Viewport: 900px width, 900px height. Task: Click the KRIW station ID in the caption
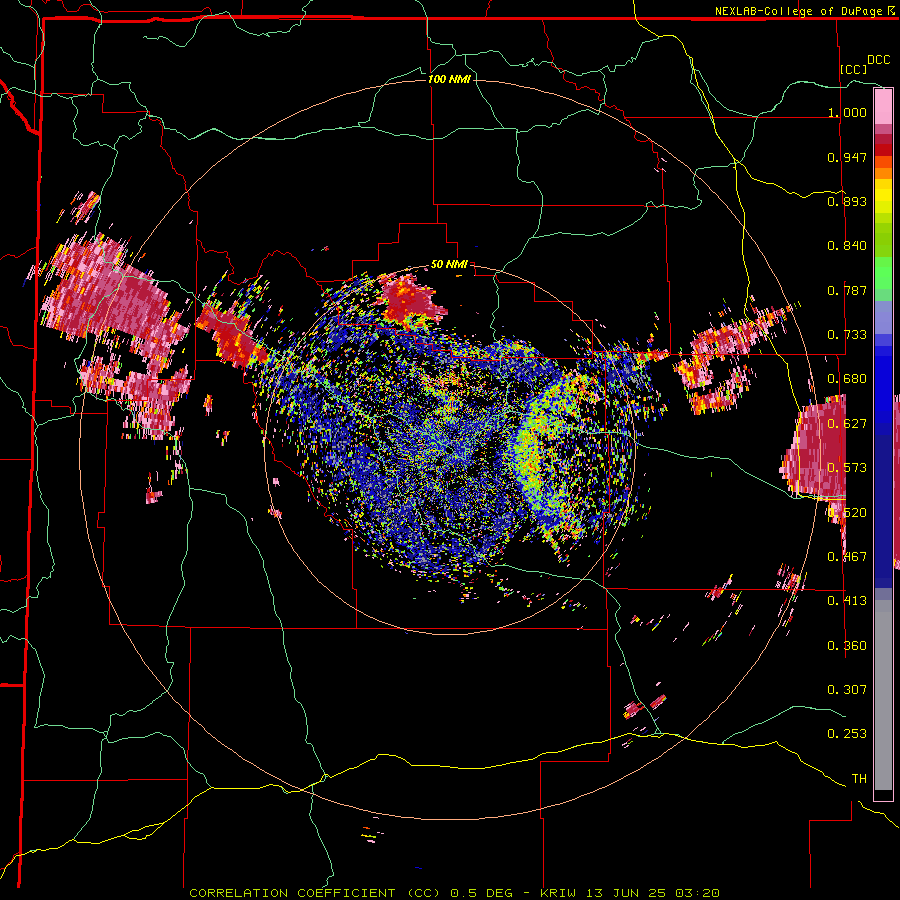coord(558,893)
